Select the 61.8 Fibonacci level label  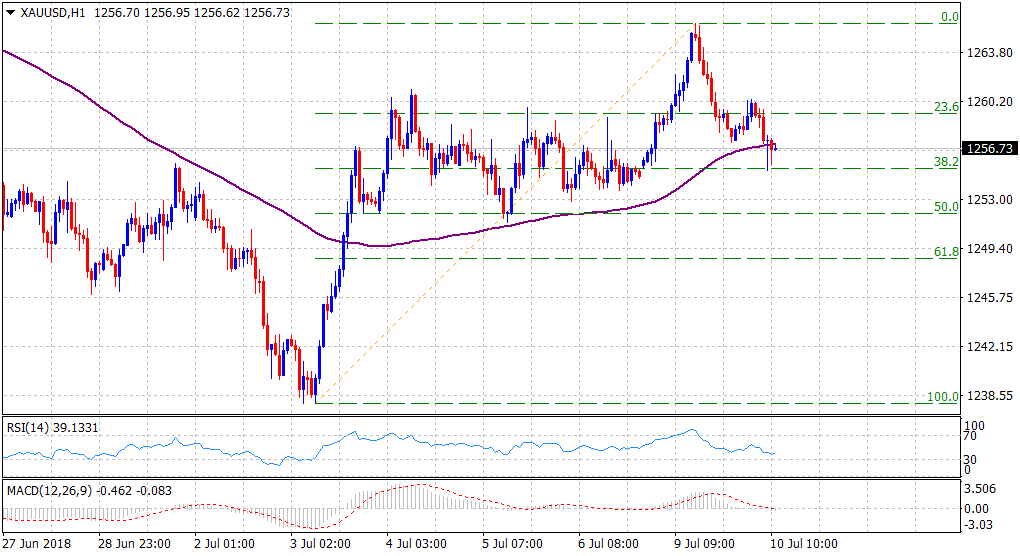pyautogui.click(x=946, y=252)
